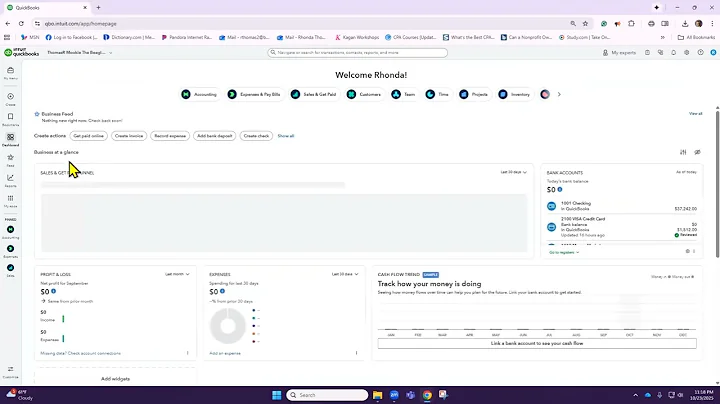Click the Add widgets tile

click(x=115, y=377)
